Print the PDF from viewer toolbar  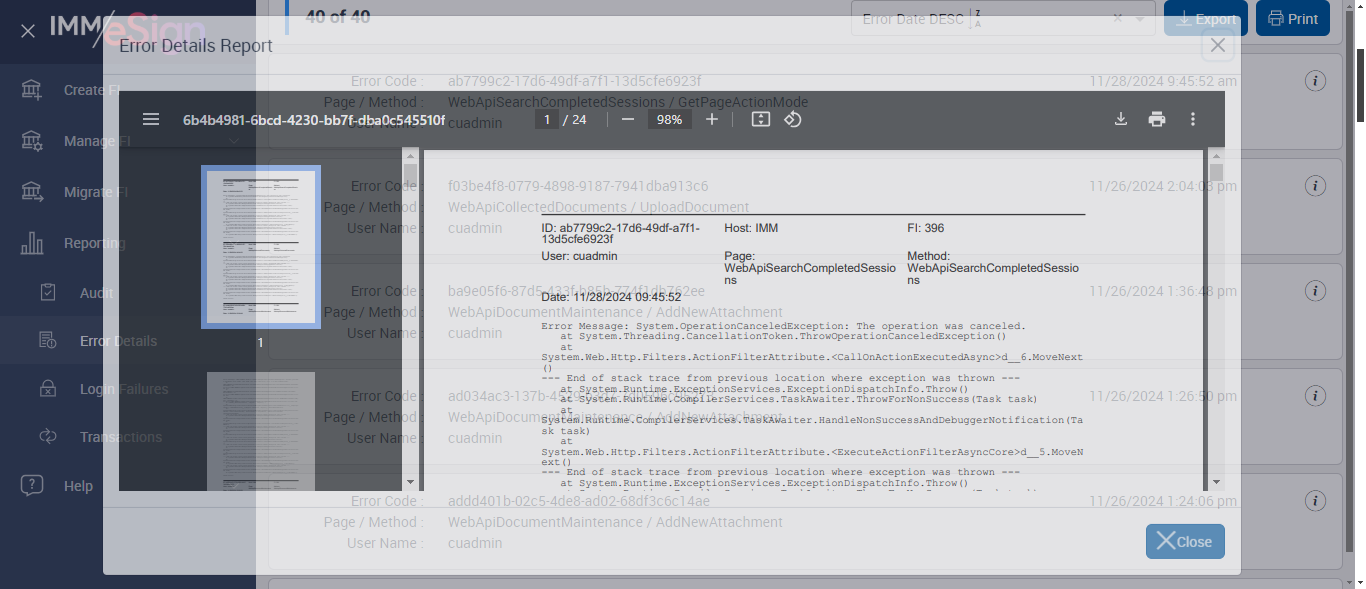point(1157,119)
